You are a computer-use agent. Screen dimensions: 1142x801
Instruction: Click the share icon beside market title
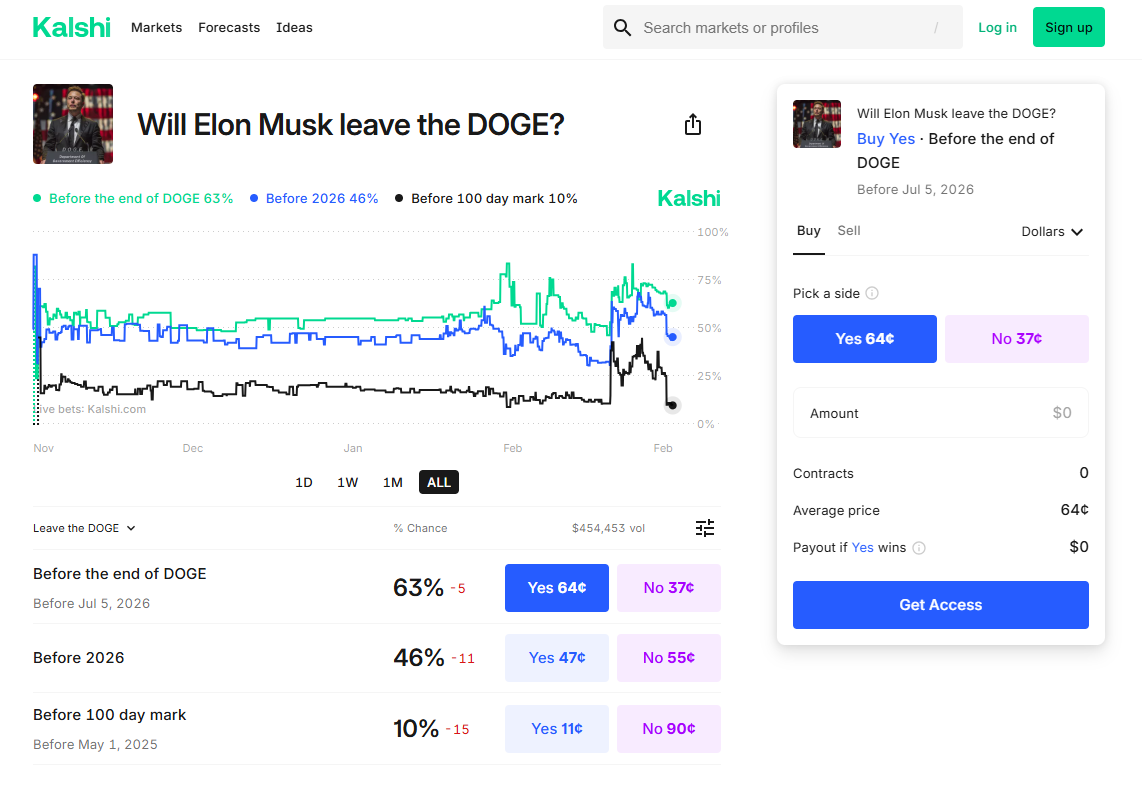point(693,125)
